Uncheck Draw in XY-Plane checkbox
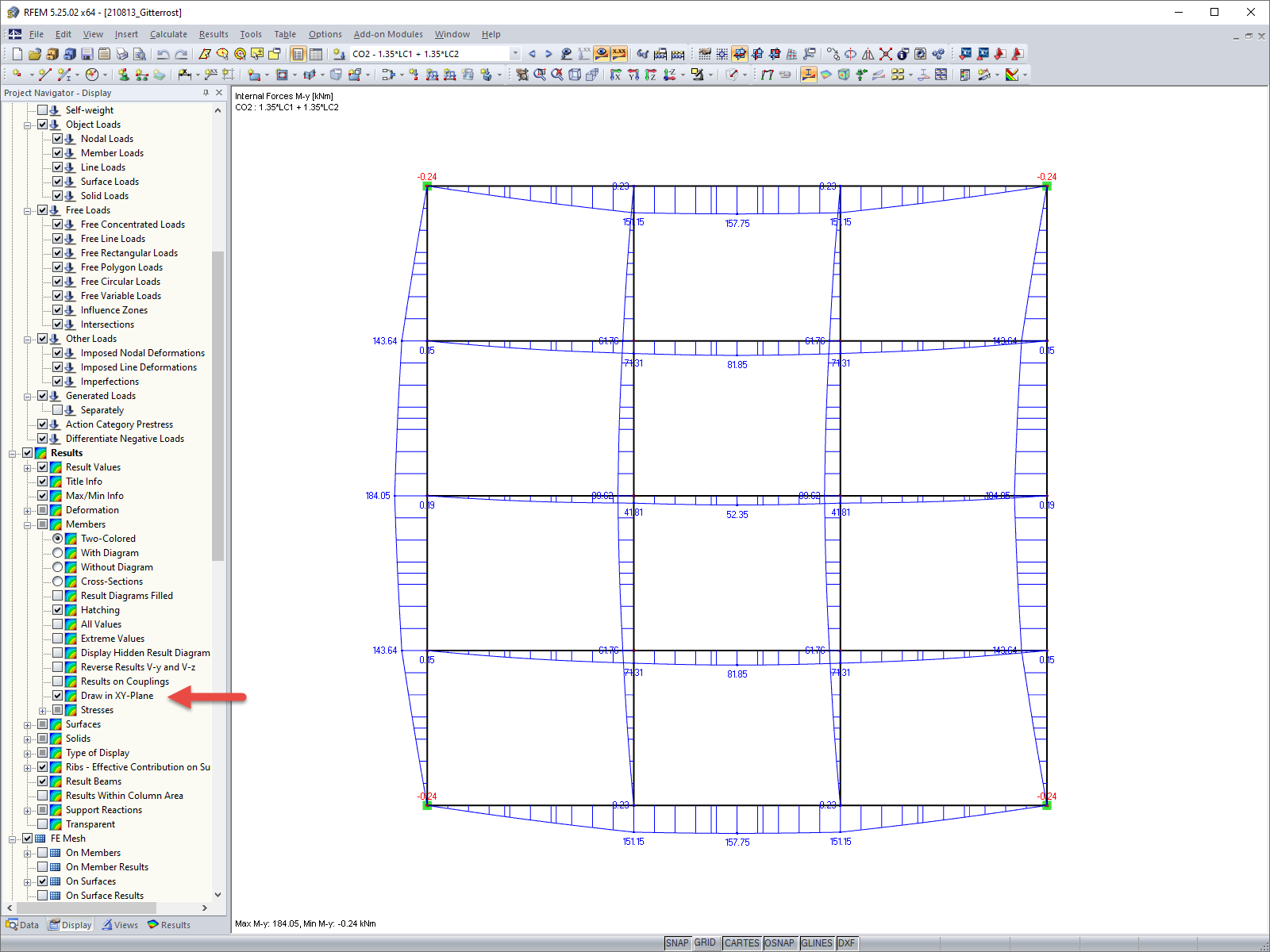The width and height of the screenshot is (1270, 952). click(x=58, y=696)
